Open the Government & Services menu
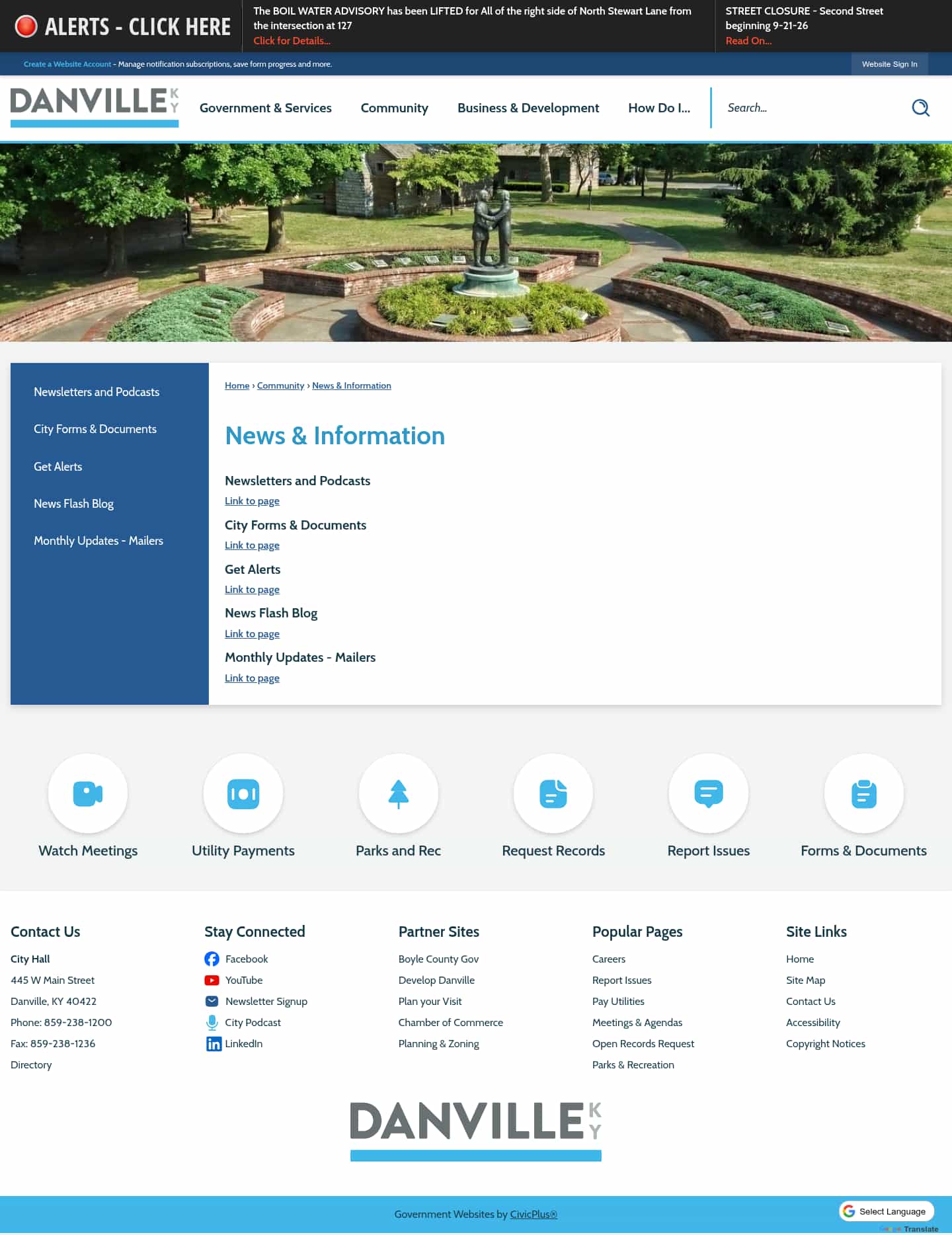This screenshot has width=952, height=1235. 266,108
